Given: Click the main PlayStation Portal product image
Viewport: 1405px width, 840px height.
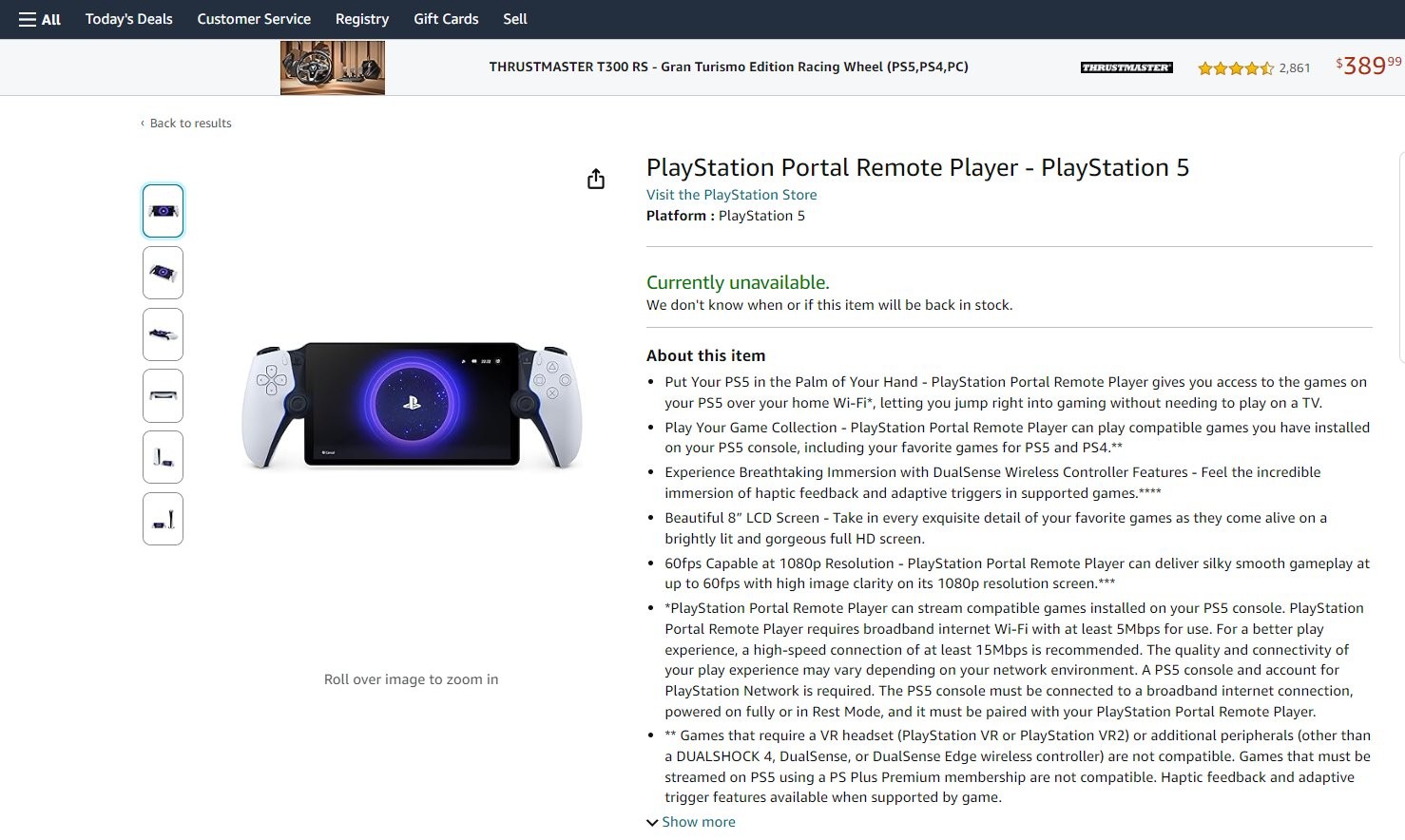Looking at the screenshot, I should tap(412, 406).
